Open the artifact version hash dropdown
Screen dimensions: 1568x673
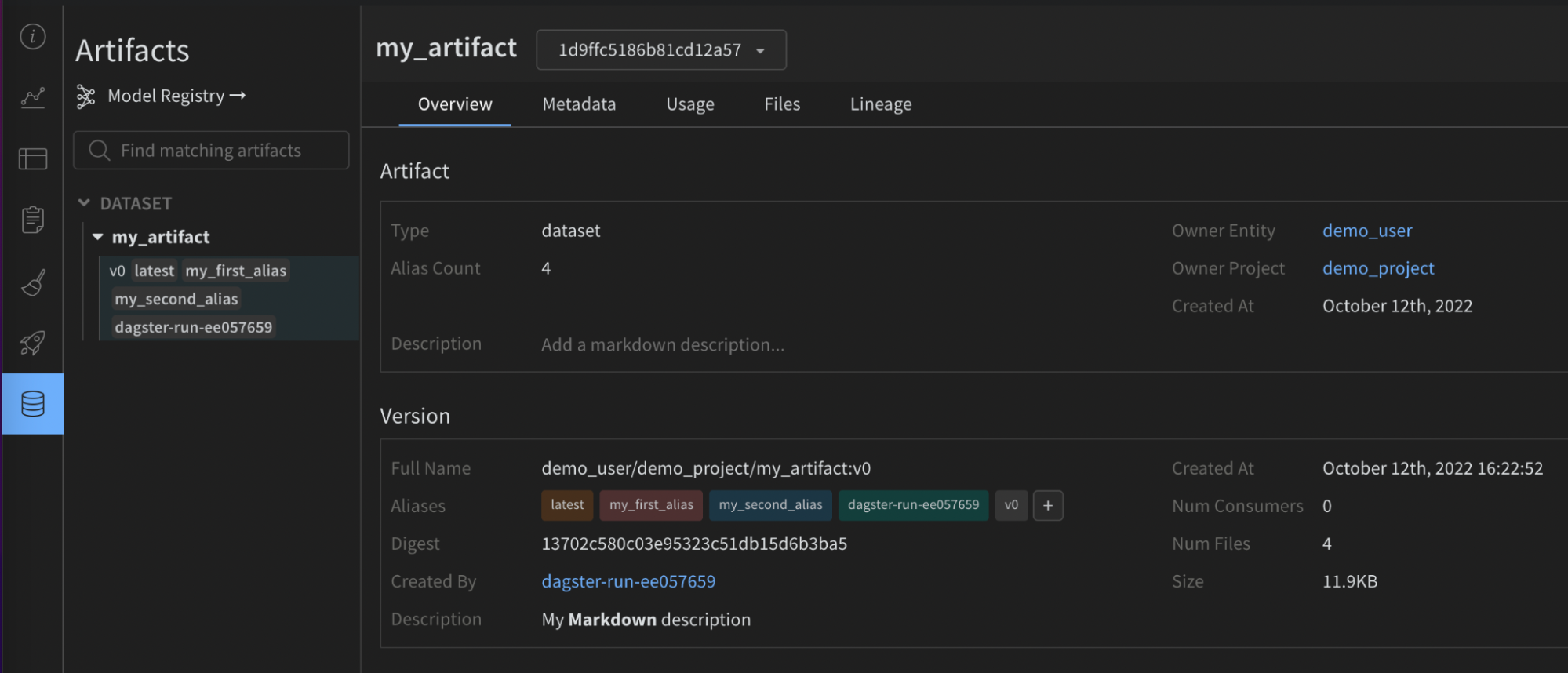pos(660,50)
